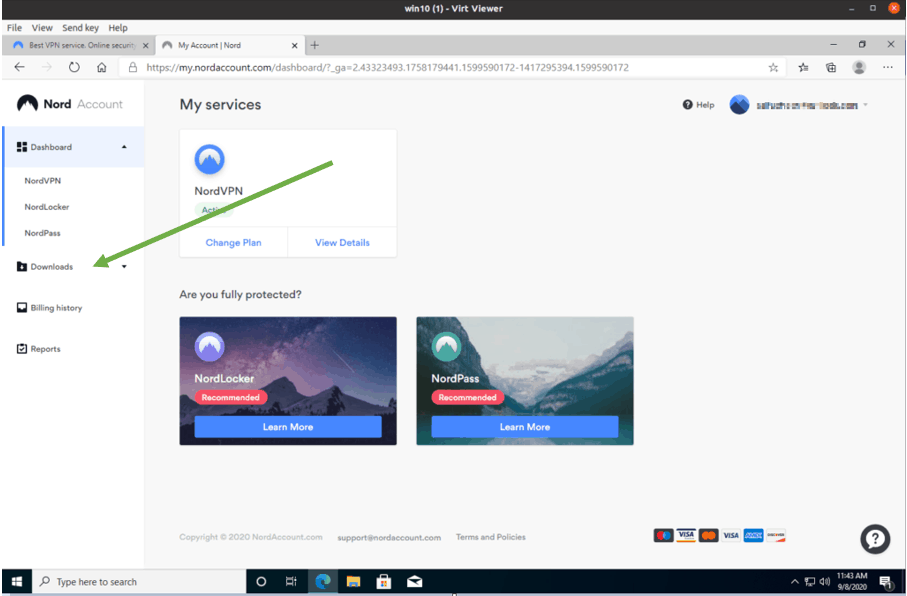Image resolution: width=907 pixels, height=596 pixels.
Task: Select NordLocker in the sidebar
Action: click(x=46, y=207)
